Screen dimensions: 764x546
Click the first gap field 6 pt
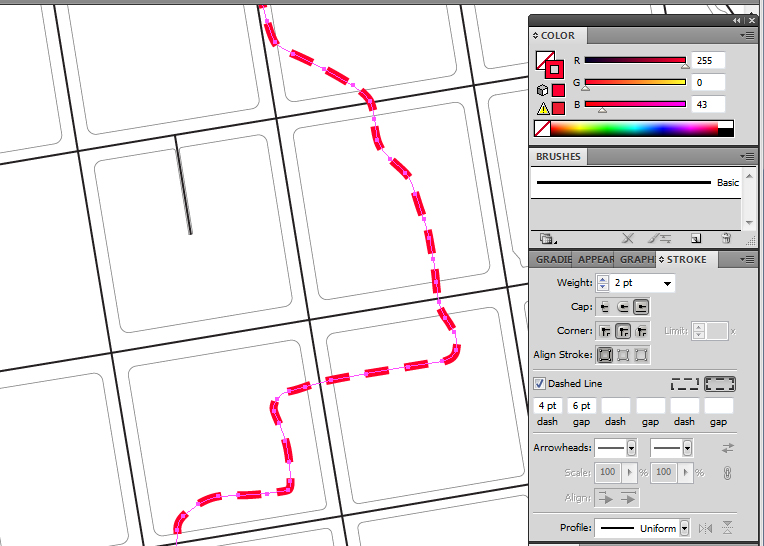(x=581, y=406)
